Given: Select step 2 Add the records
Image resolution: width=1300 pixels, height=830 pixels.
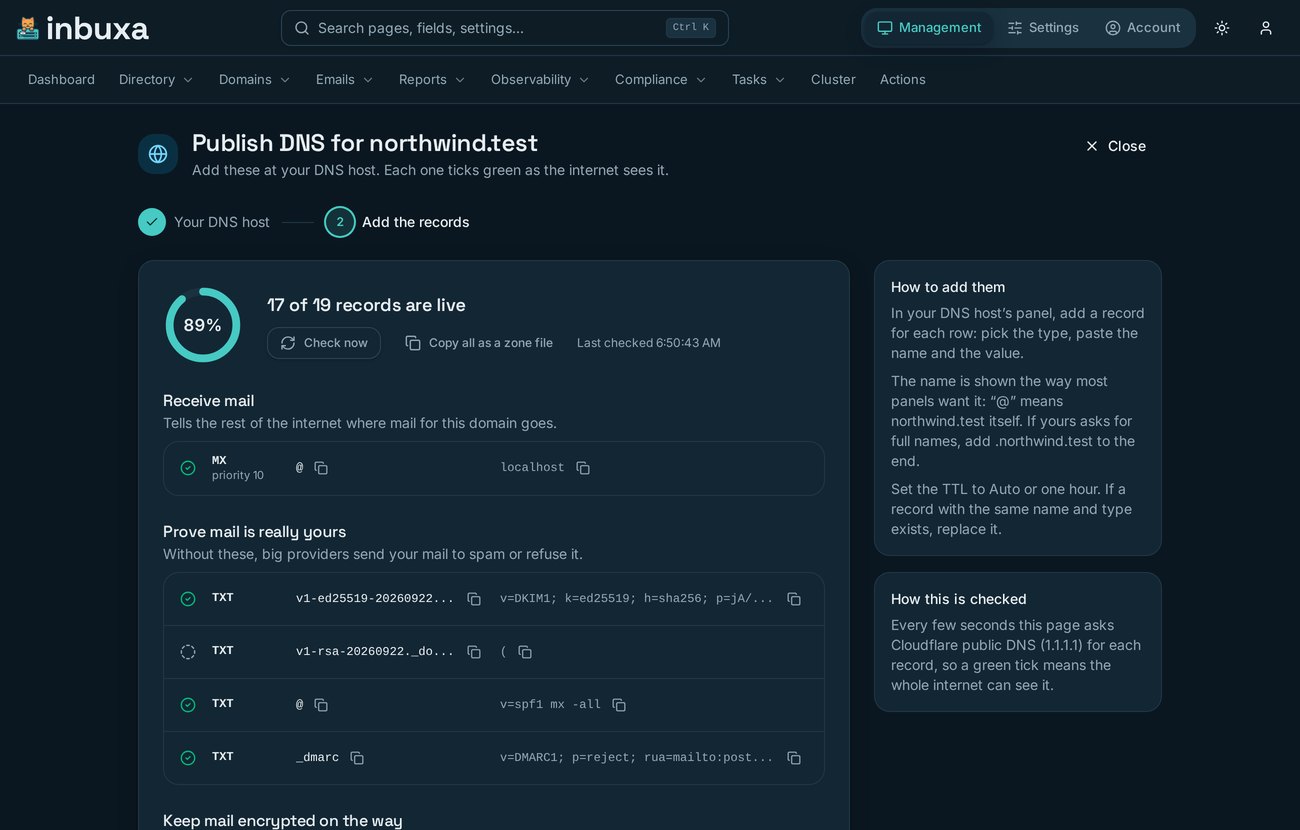Looking at the screenshot, I should point(397,222).
